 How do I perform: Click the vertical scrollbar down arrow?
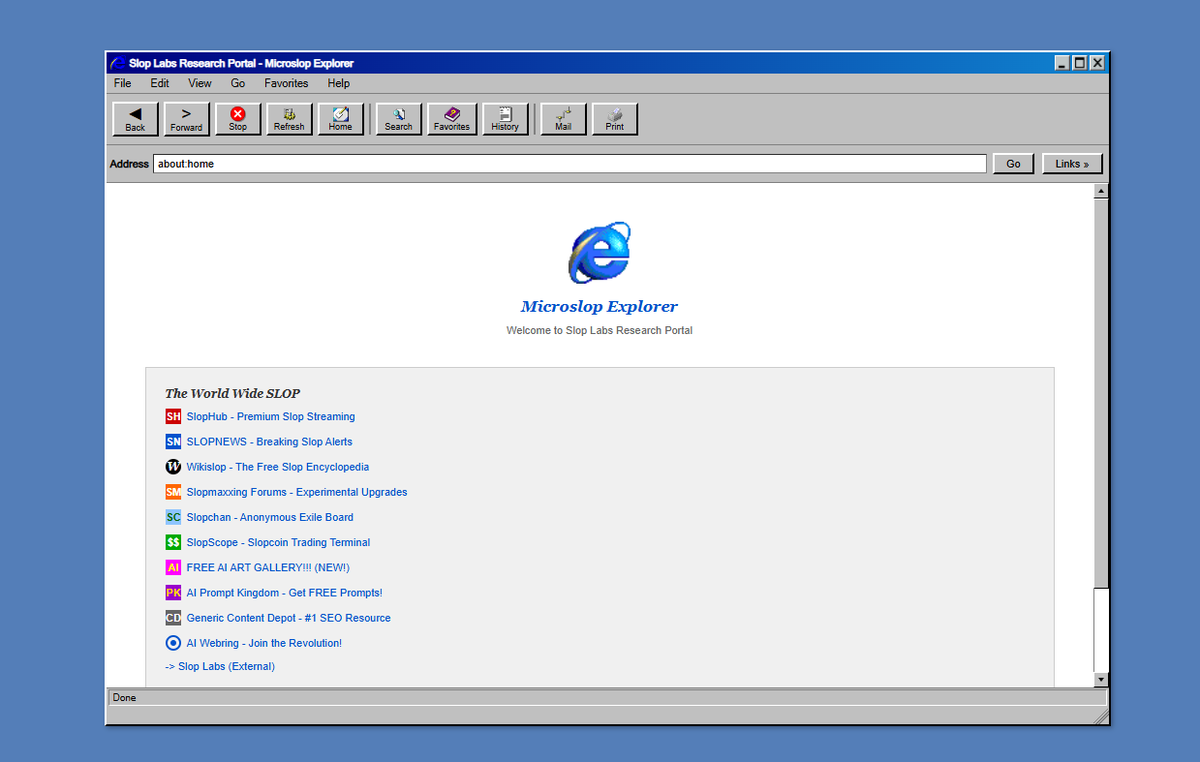tap(1101, 679)
